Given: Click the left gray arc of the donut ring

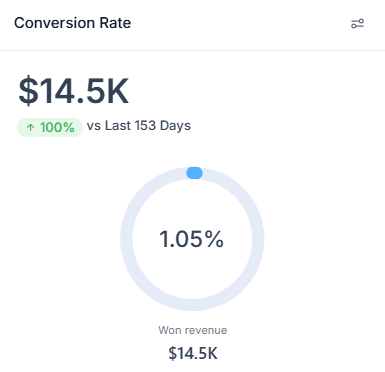Looking at the screenshot, I should (x=126, y=239).
